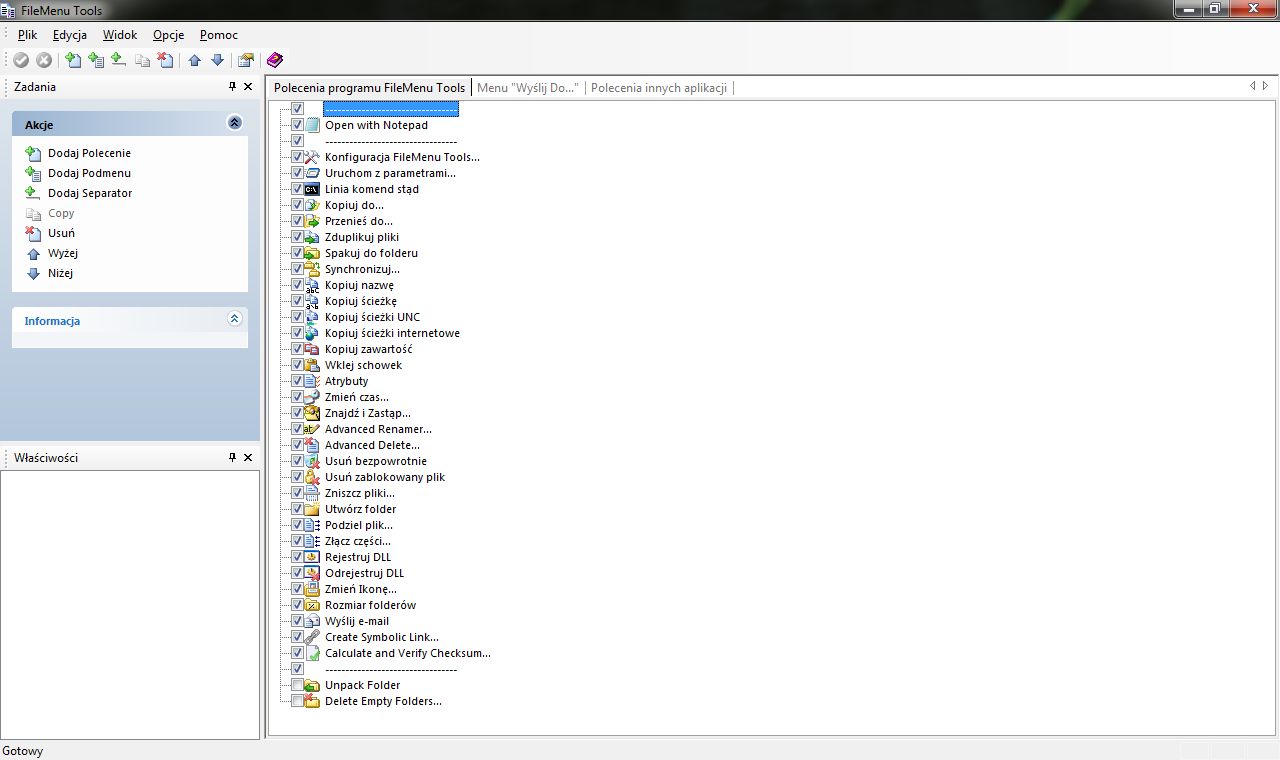Select the Wyżej action link

64,253
